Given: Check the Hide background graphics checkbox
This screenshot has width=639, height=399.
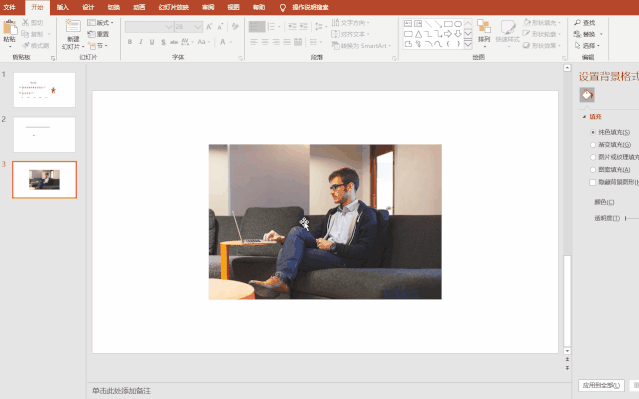Looking at the screenshot, I should 593,182.
